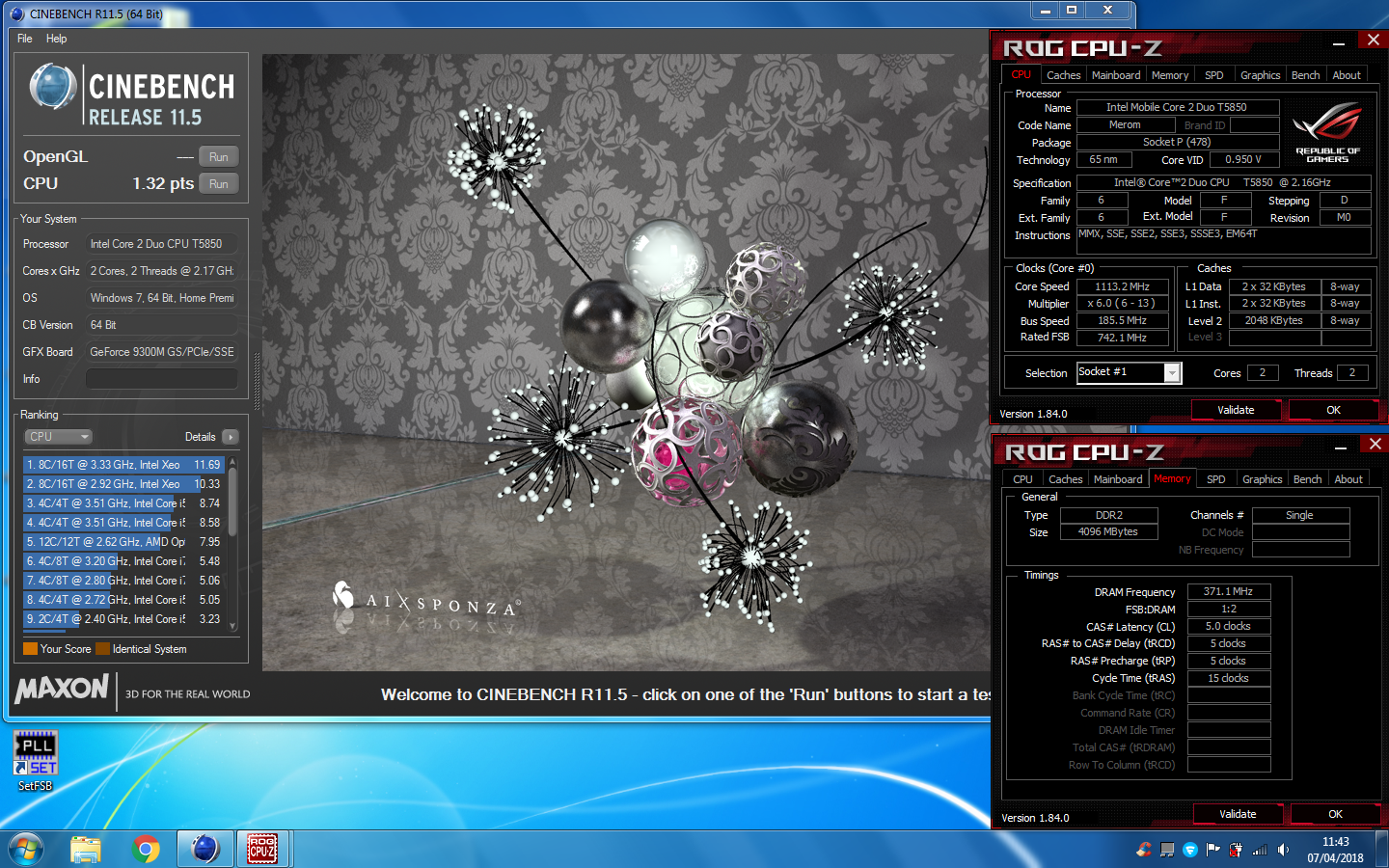The width and height of the screenshot is (1389, 868).
Task: Switch to Cinebench taskbar button
Action: pos(205,850)
